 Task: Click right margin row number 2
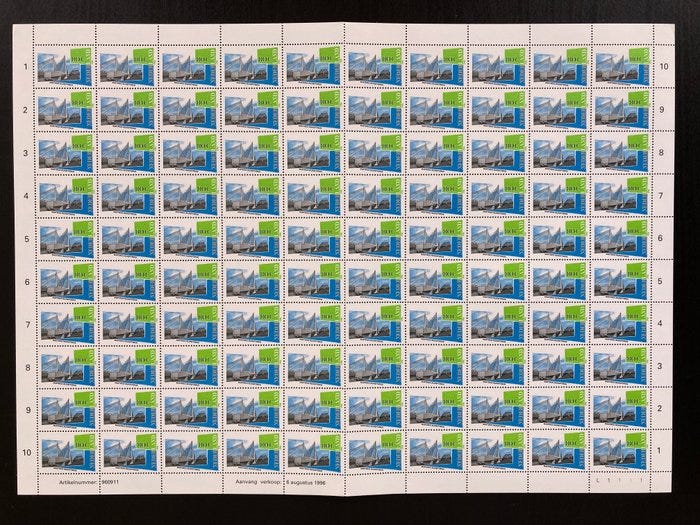(x=659, y=408)
